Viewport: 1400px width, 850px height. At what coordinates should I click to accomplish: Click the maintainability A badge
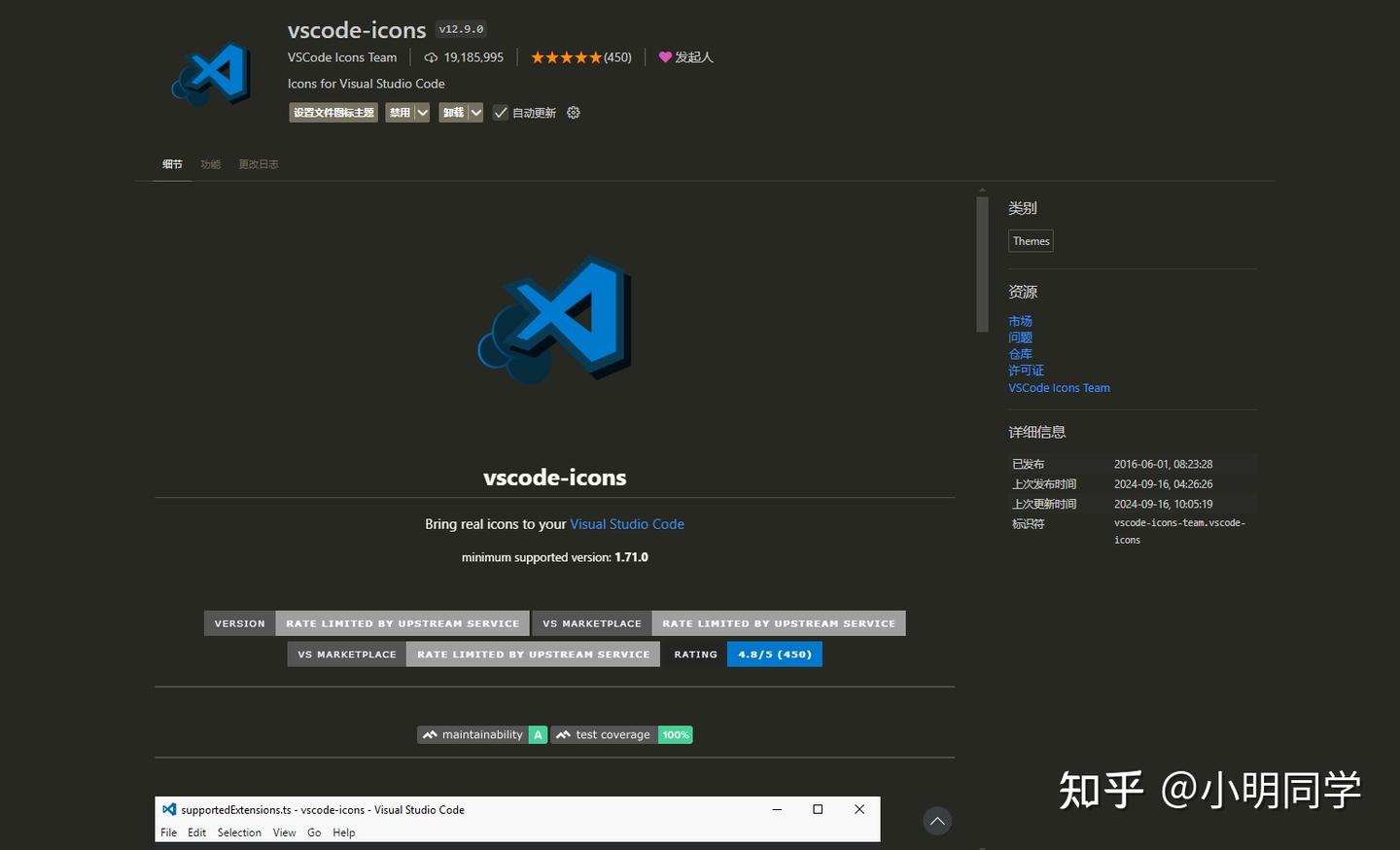482,734
